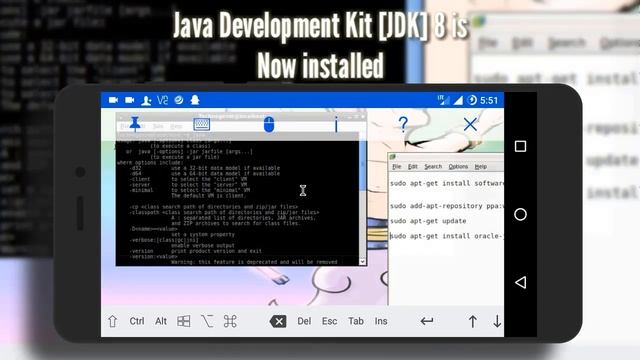Open the Options menu in the text editor
Screen dimensions: 640x360
coord(458,167)
